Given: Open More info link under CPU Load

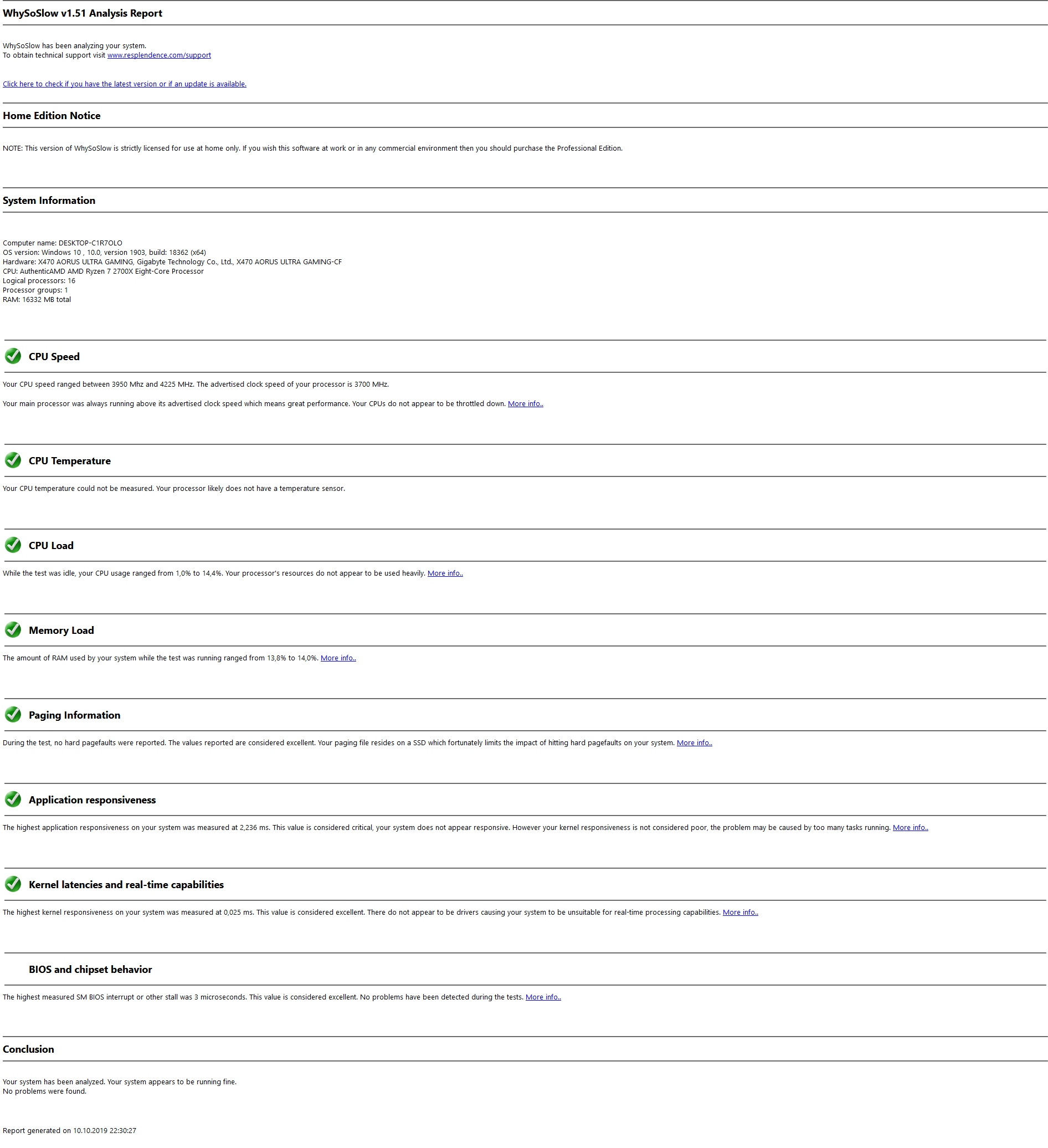Looking at the screenshot, I should [445, 573].
